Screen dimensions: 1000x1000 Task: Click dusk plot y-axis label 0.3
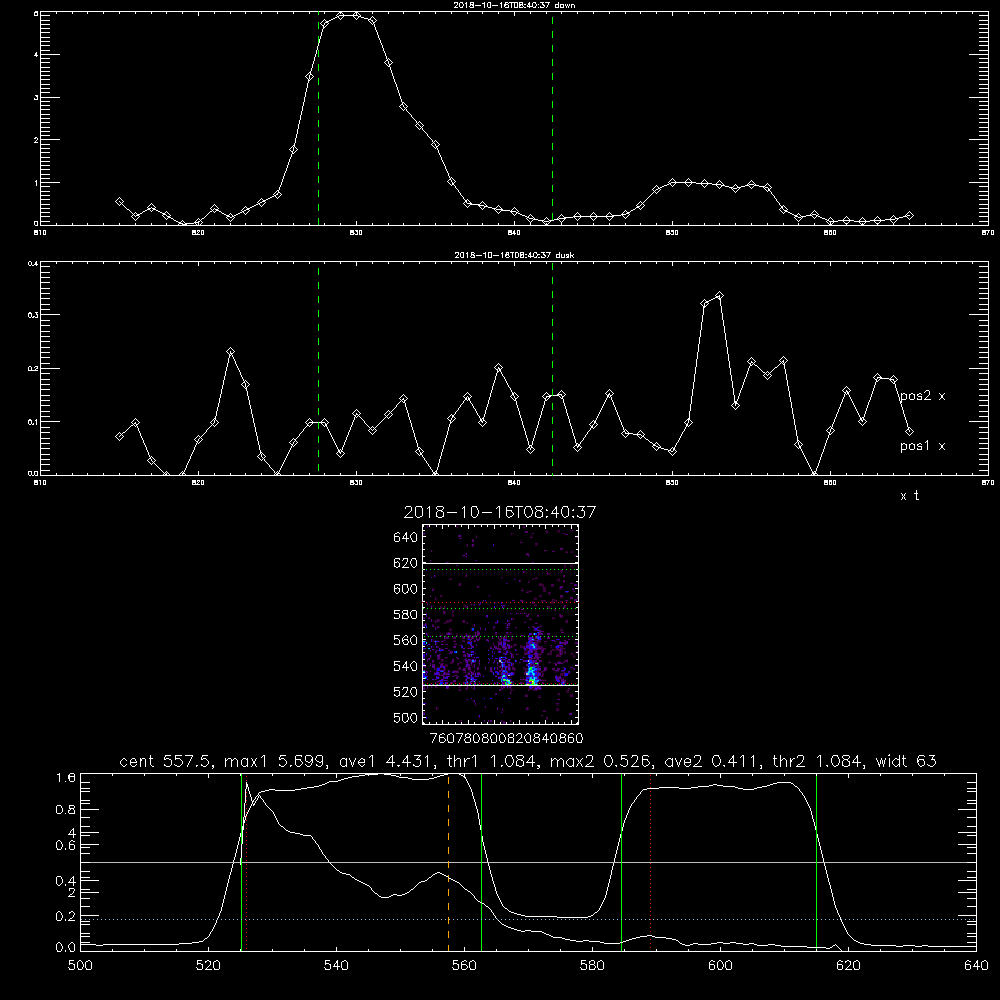(x=33, y=314)
